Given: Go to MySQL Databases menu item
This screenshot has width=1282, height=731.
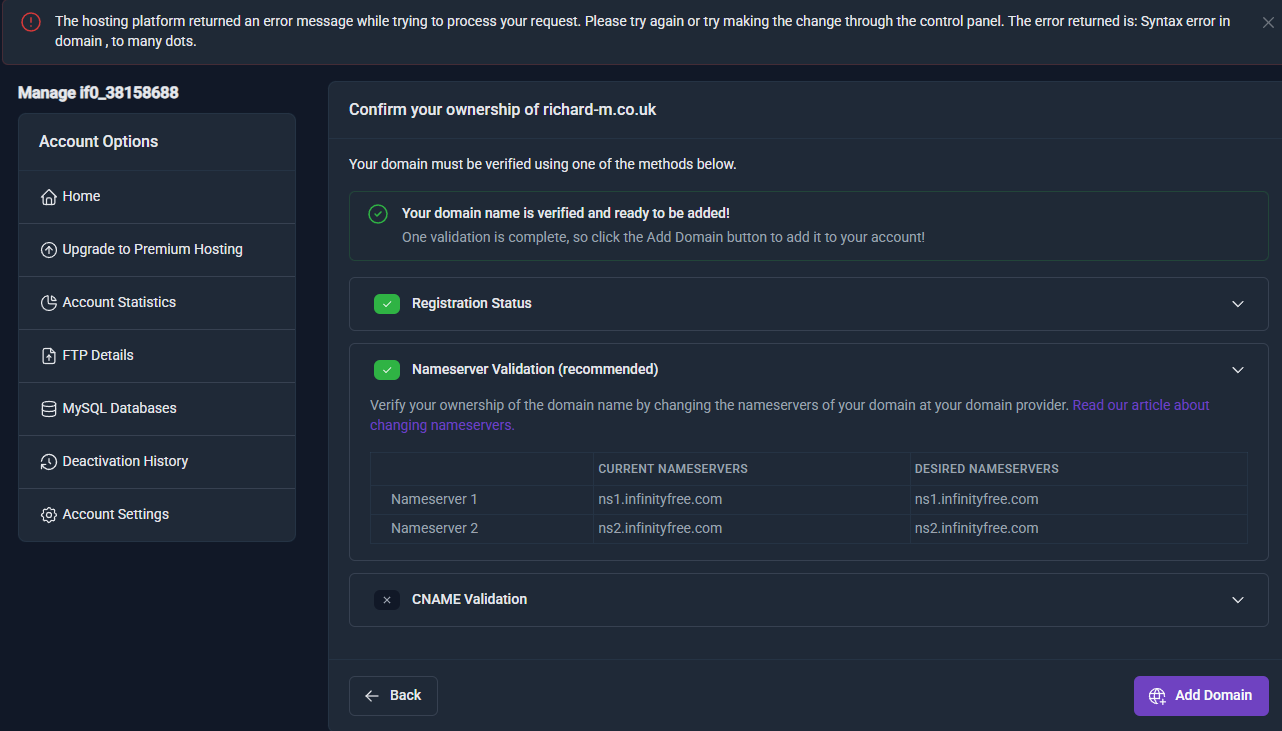Looking at the screenshot, I should pos(119,409).
